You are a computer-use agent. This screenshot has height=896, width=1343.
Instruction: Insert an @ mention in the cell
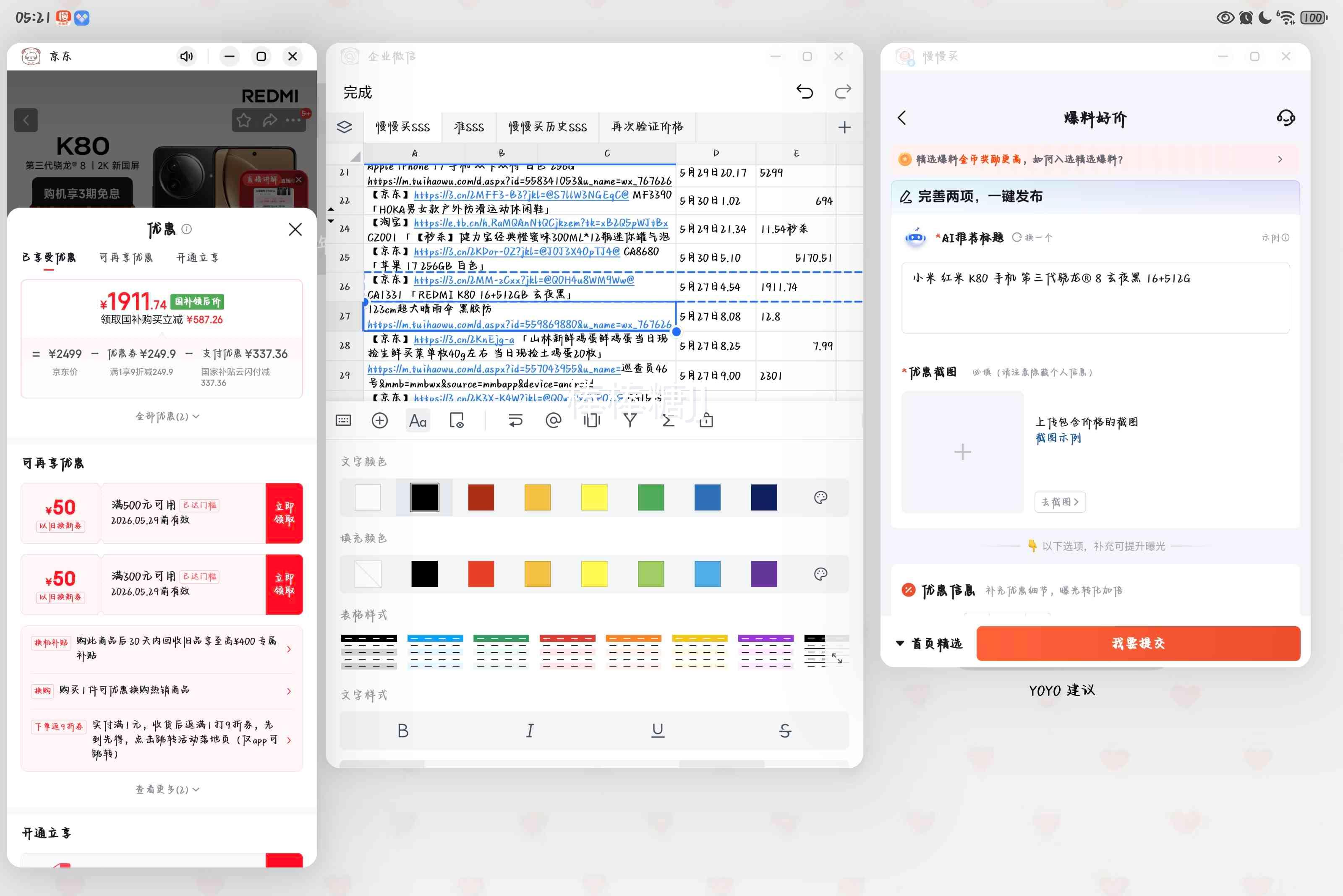(x=554, y=421)
